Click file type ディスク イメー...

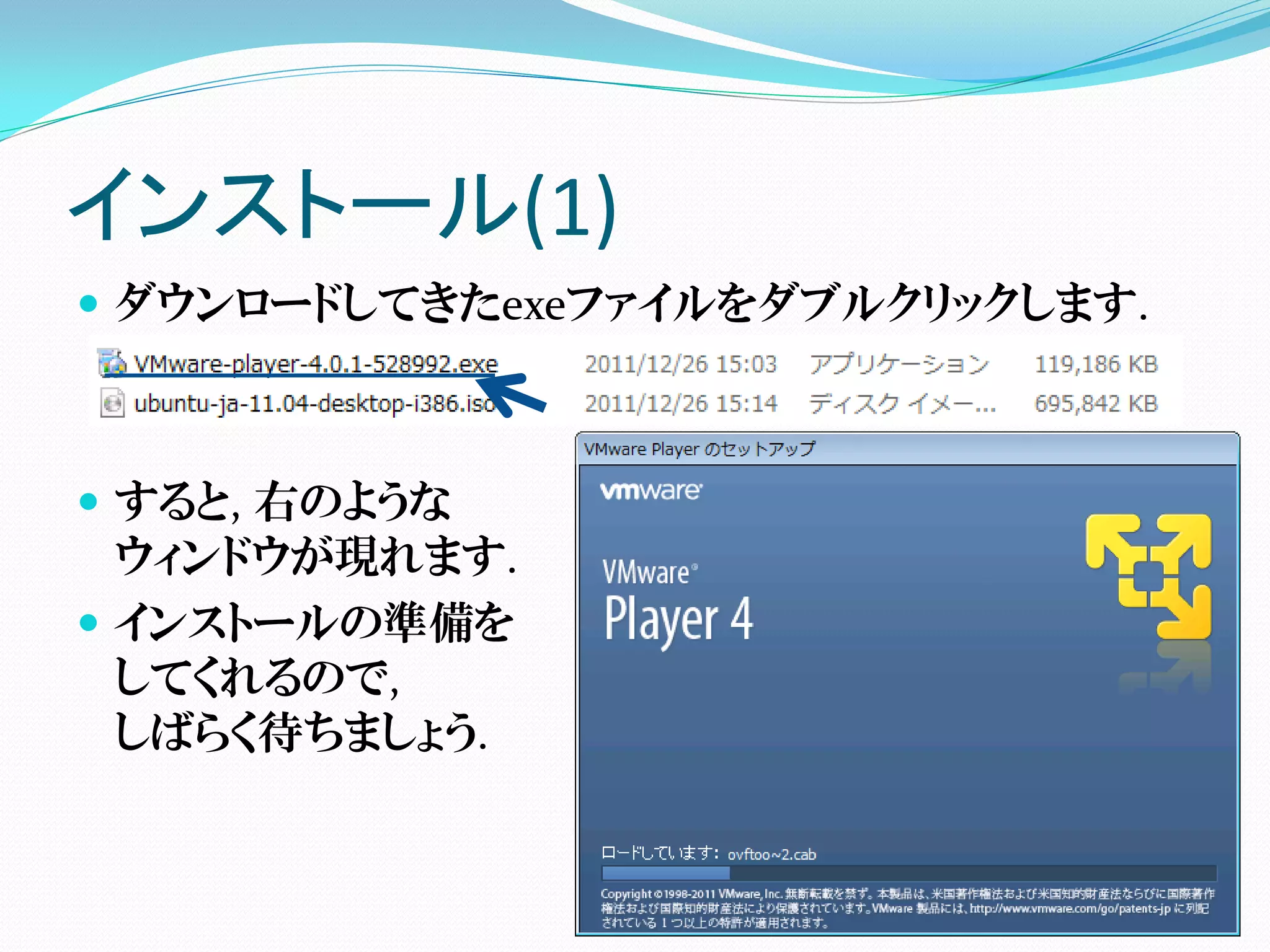(902, 403)
